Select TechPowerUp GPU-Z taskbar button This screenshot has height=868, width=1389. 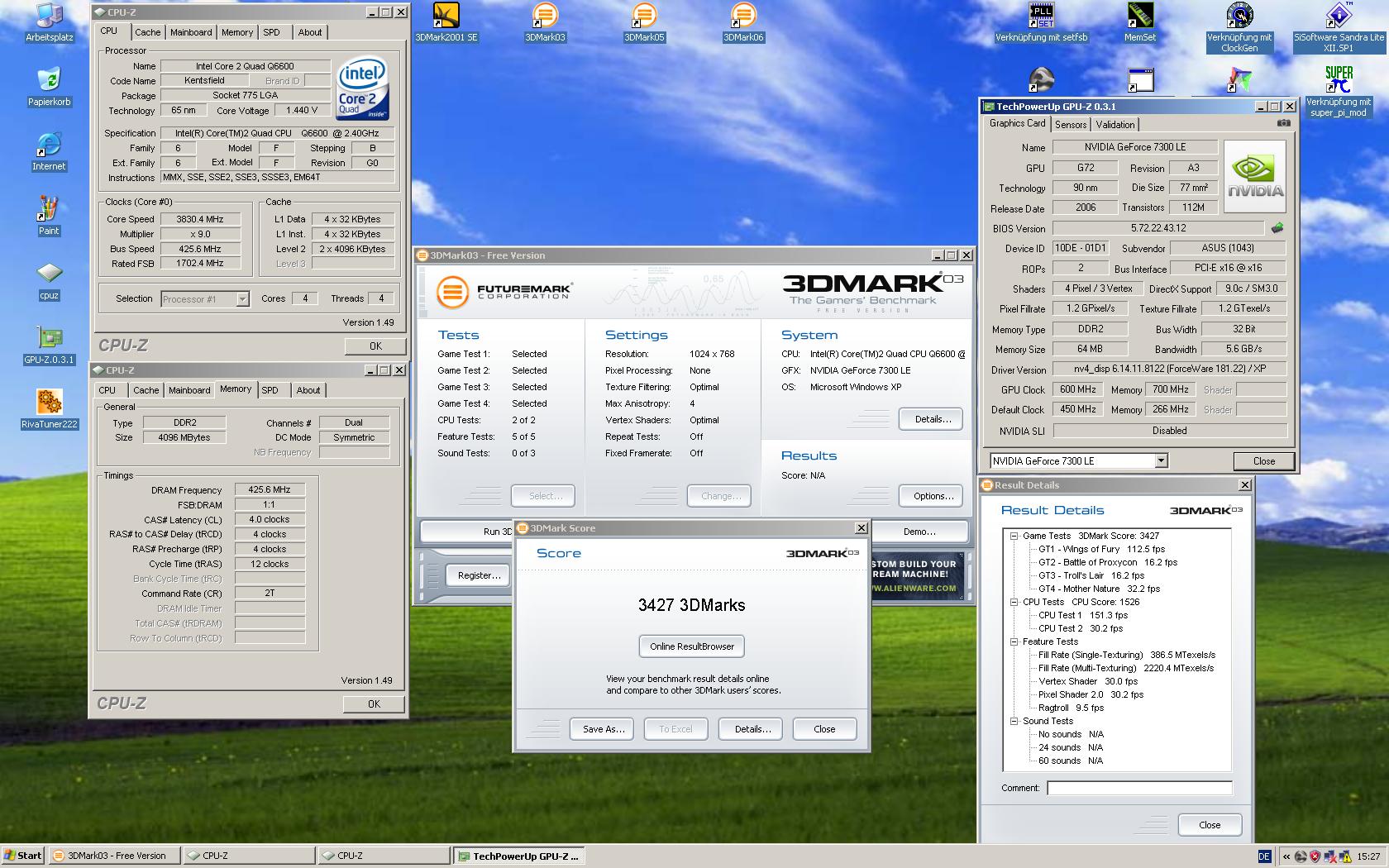[x=518, y=856]
